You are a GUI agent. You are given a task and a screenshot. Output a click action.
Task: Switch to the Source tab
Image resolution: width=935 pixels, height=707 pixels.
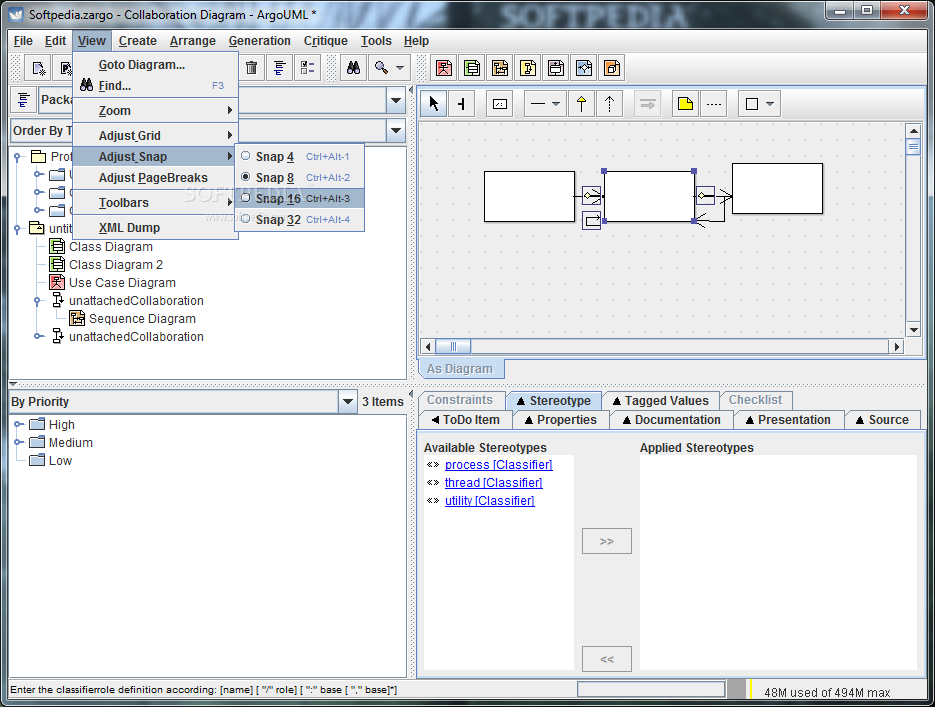(882, 420)
